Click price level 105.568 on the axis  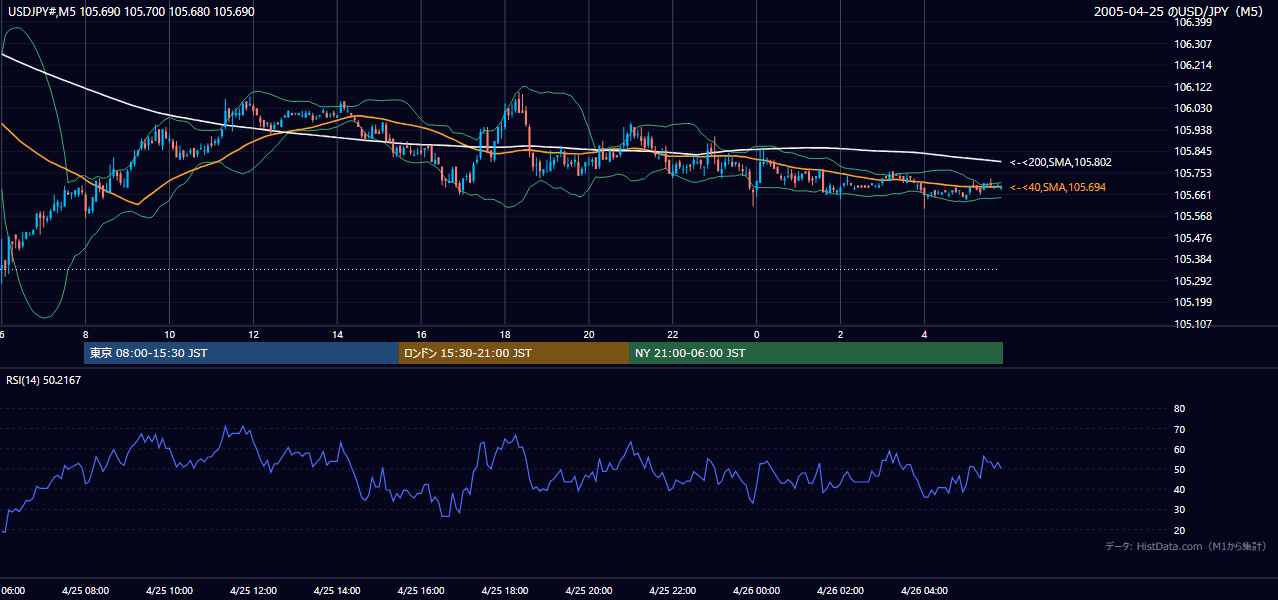[x=1194, y=216]
